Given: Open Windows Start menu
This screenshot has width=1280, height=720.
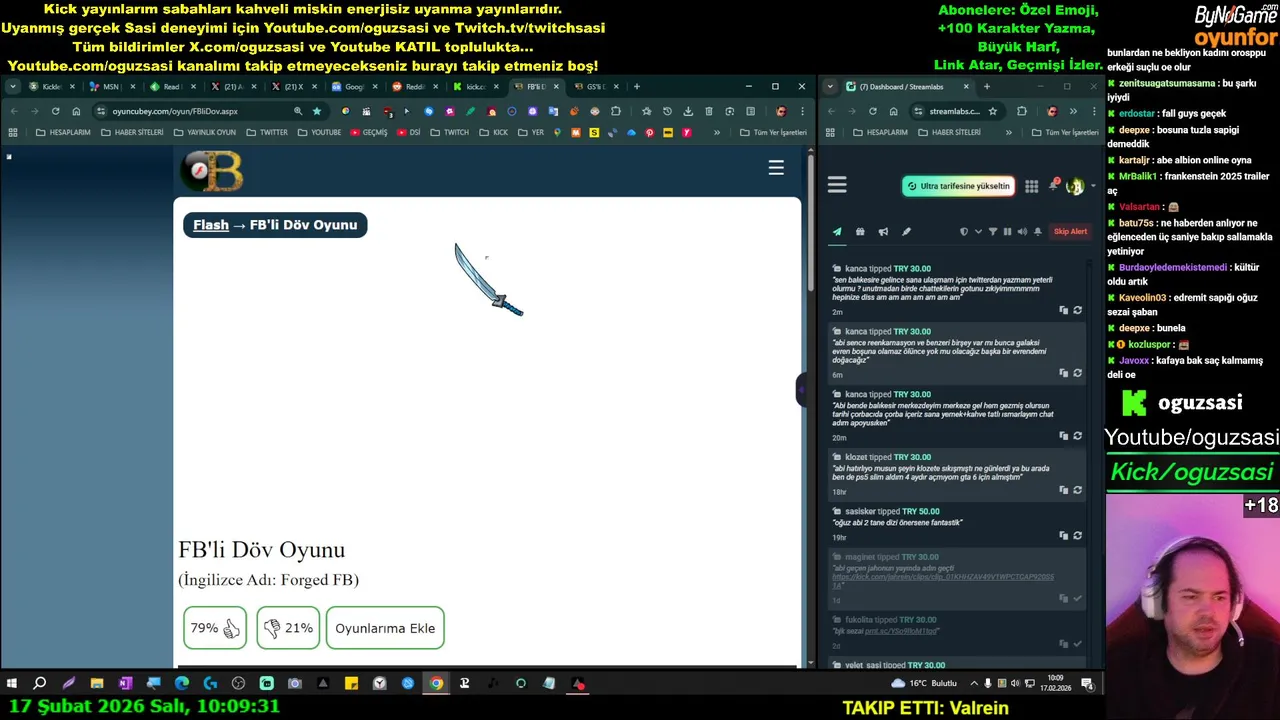Looking at the screenshot, I should click(x=12, y=684).
